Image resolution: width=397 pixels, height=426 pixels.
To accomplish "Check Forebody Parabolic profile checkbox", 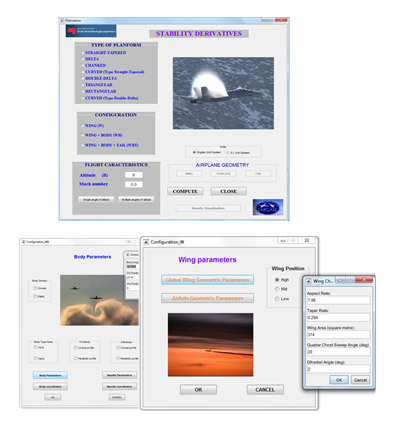I will pos(76,358).
